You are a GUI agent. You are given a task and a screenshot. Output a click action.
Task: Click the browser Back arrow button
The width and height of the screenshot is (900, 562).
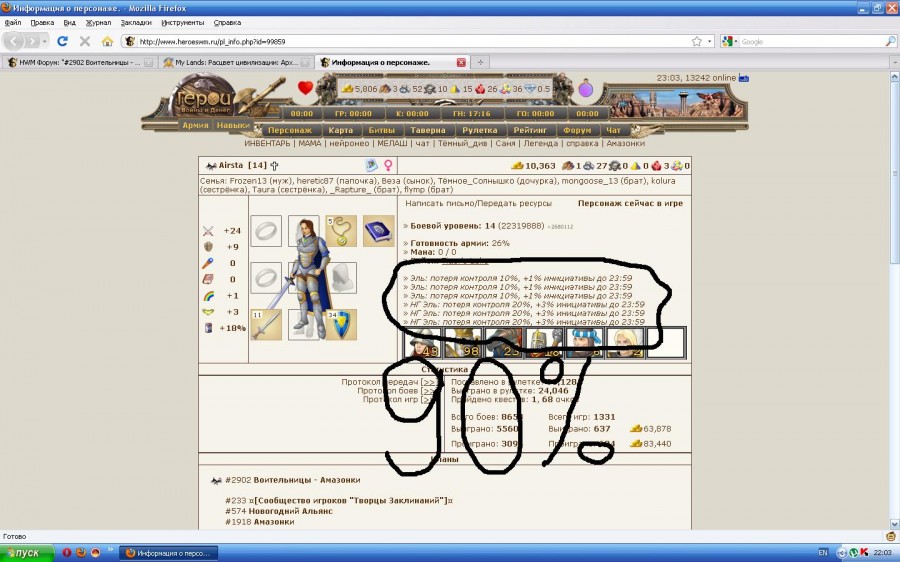14,41
